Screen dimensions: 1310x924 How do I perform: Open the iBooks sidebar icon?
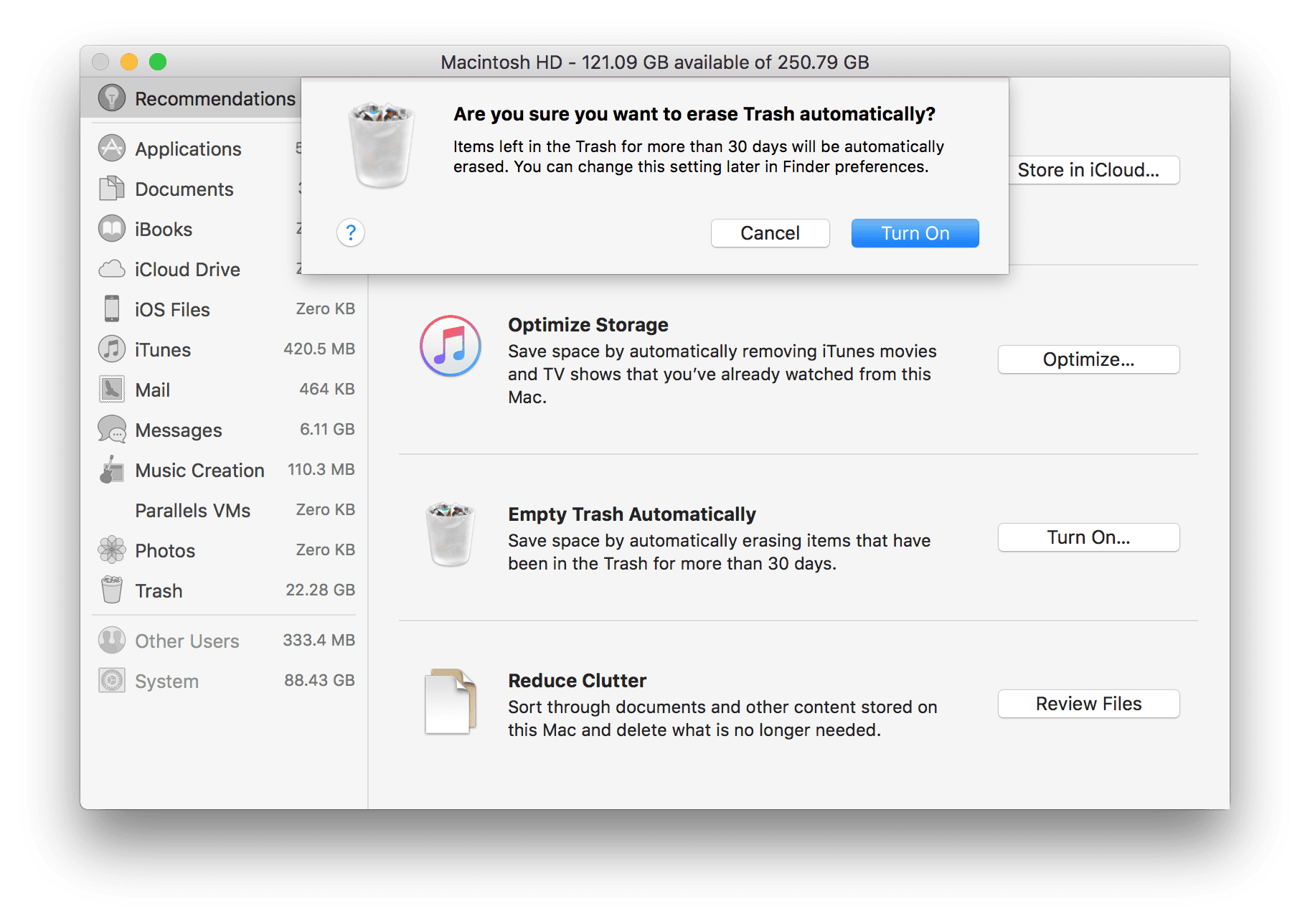[x=111, y=228]
